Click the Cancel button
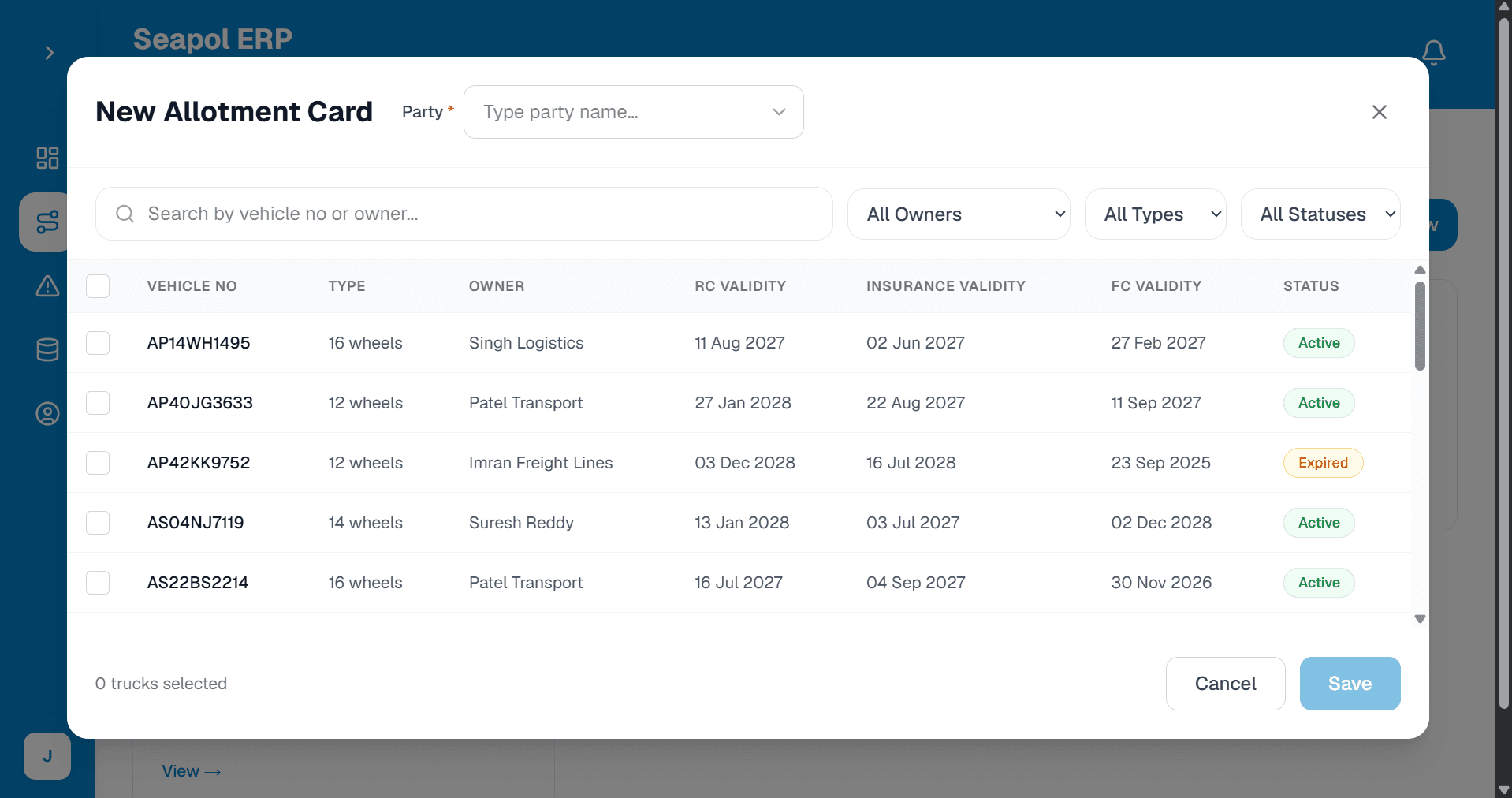The width and height of the screenshot is (1512, 798). (1225, 684)
